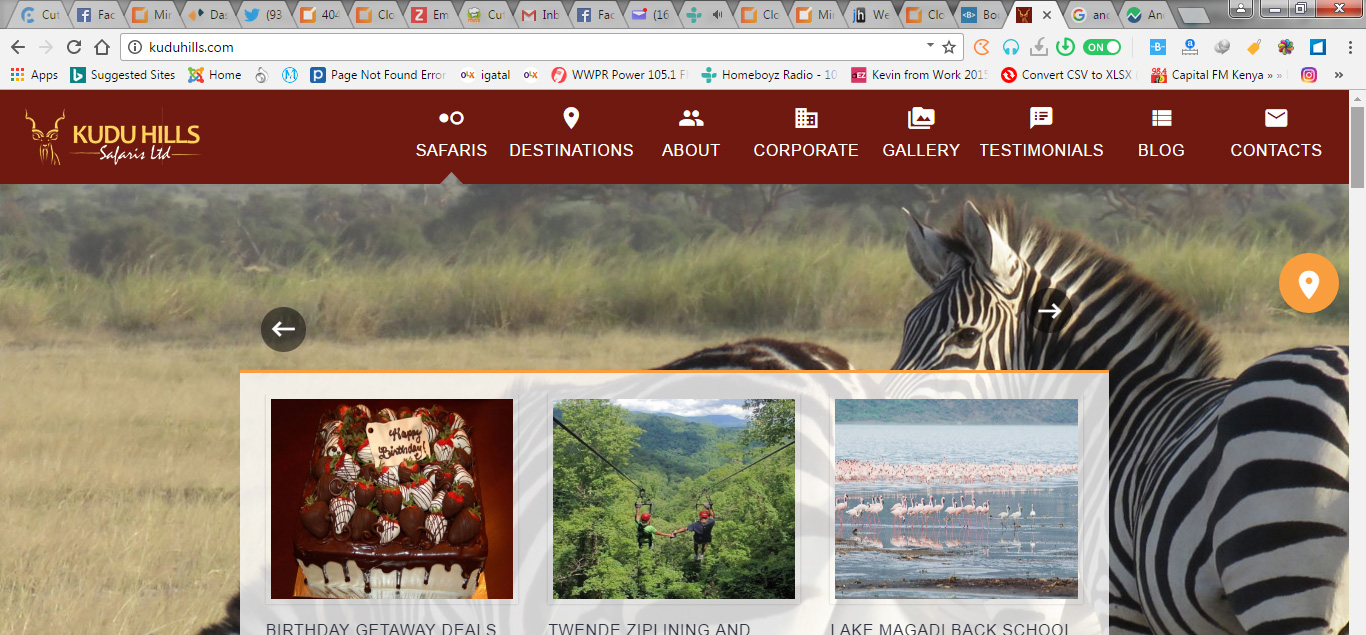Viewport: 1366px width, 635px height.
Task: Switch to the blue 'Boo' tab
Action: [982, 15]
